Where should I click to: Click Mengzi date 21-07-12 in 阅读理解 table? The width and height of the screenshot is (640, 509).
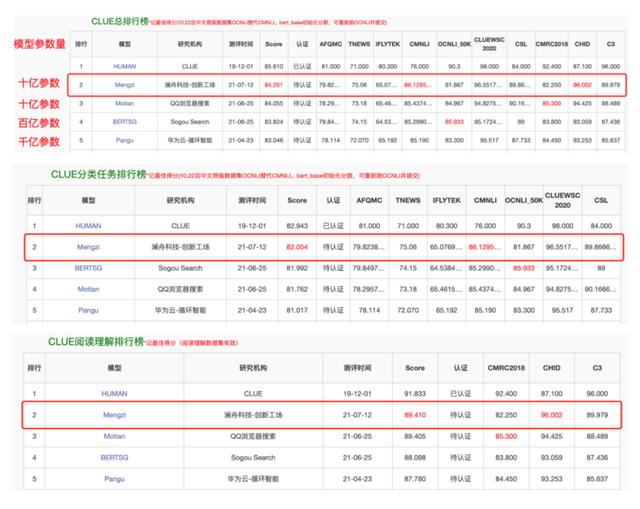coord(357,415)
